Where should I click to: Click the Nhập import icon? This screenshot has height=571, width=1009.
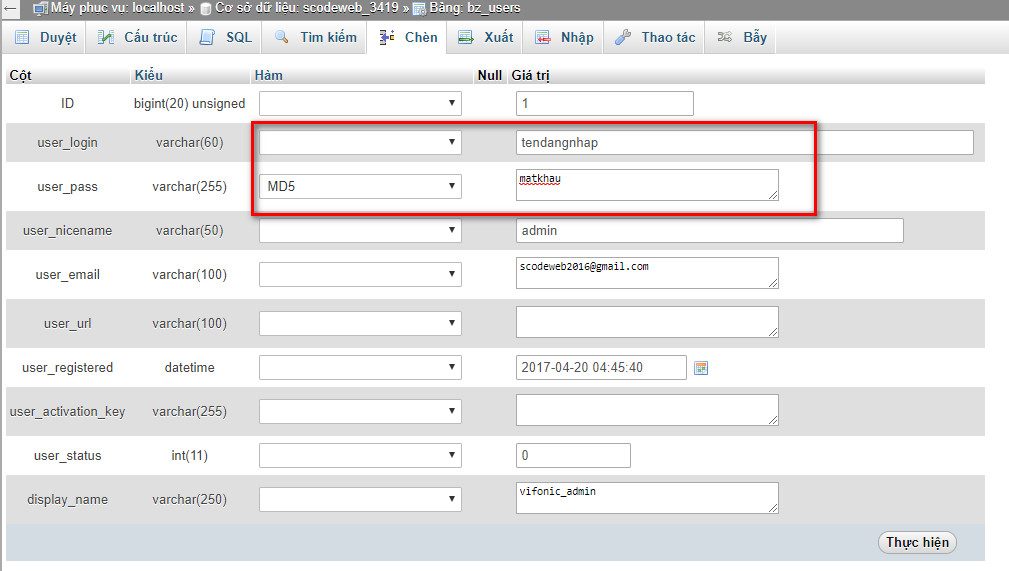(x=542, y=38)
